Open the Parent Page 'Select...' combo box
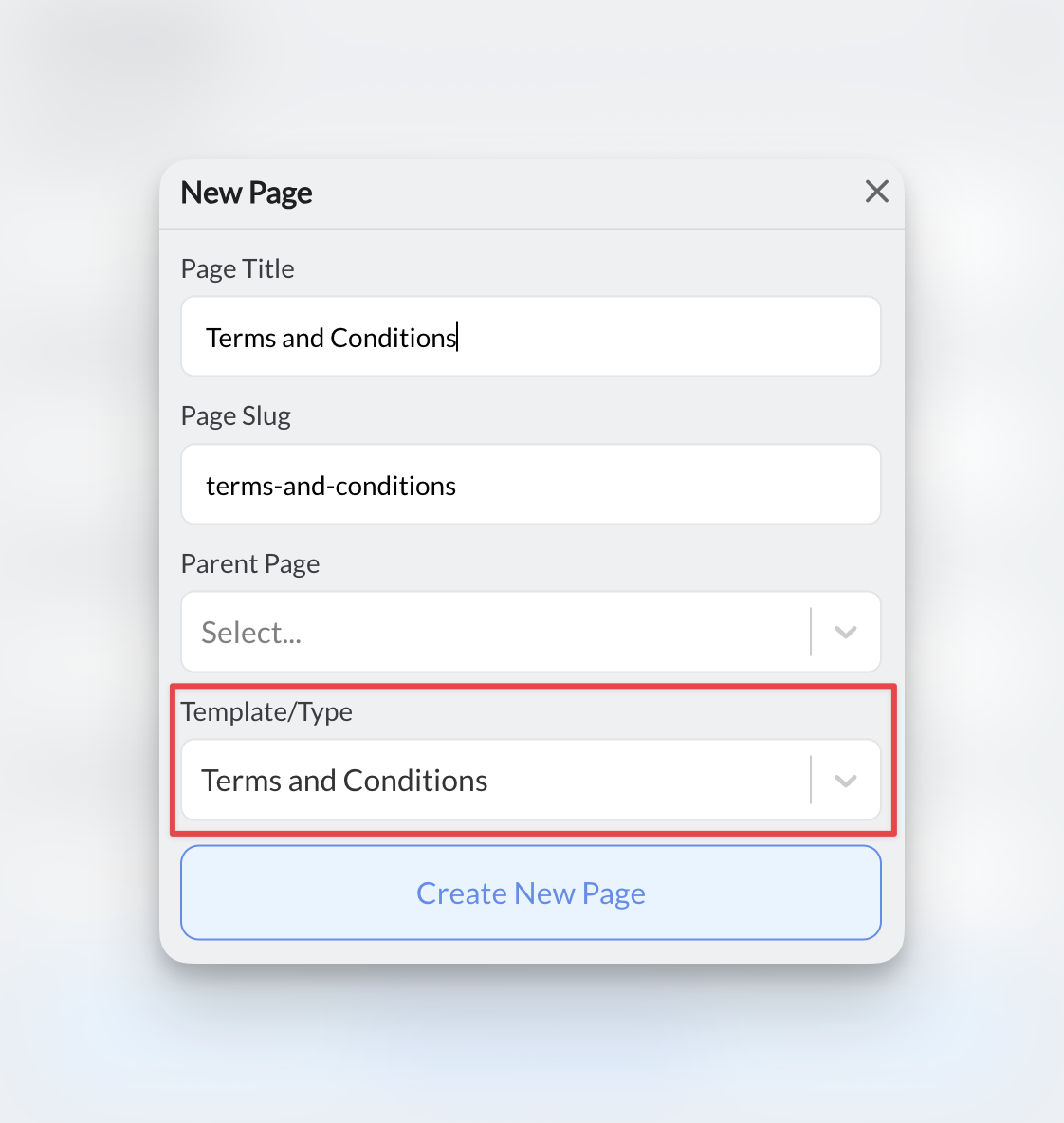Viewport: 1064px width, 1123px height. 493,632
